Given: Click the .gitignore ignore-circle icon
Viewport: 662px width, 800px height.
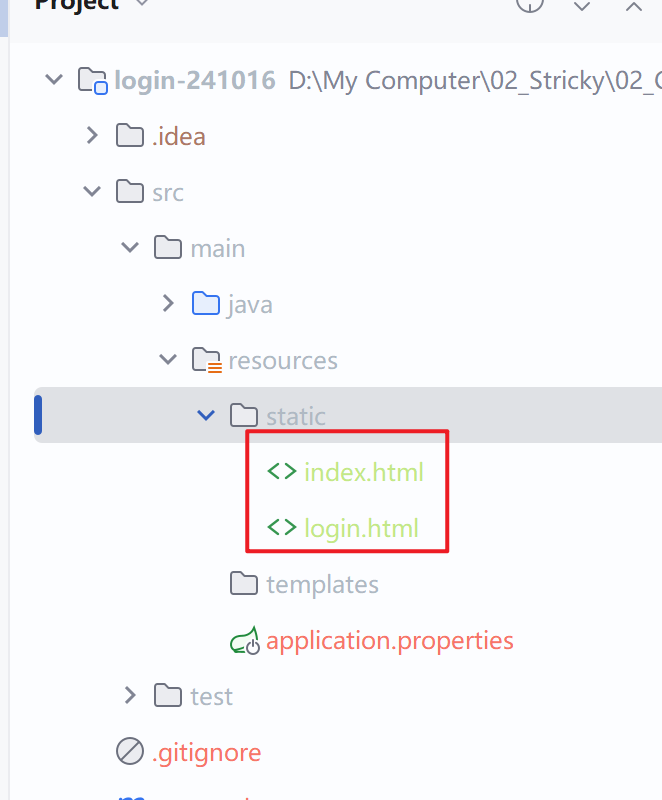Looking at the screenshot, I should (x=130, y=752).
